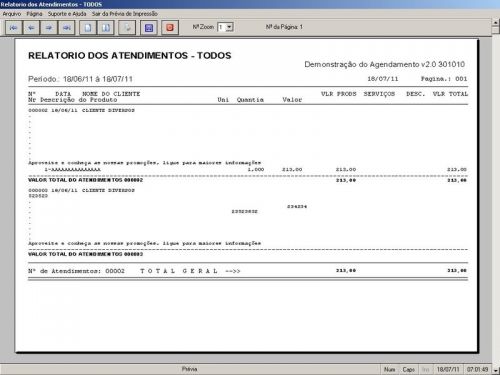Open the Arquivo menu
Screen dimensions: 500x375
[12, 14]
